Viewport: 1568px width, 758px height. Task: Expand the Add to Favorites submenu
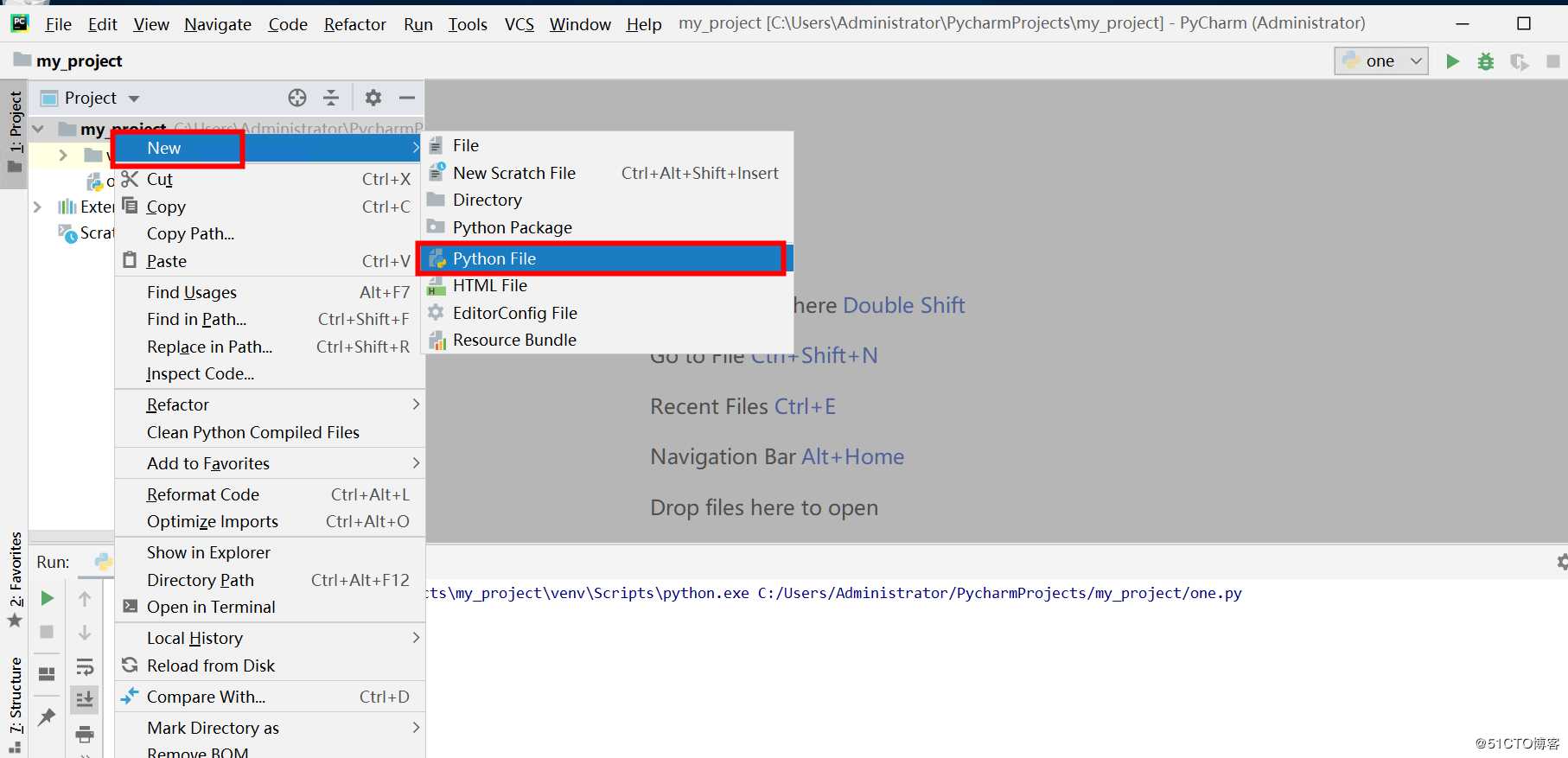click(270, 463)
